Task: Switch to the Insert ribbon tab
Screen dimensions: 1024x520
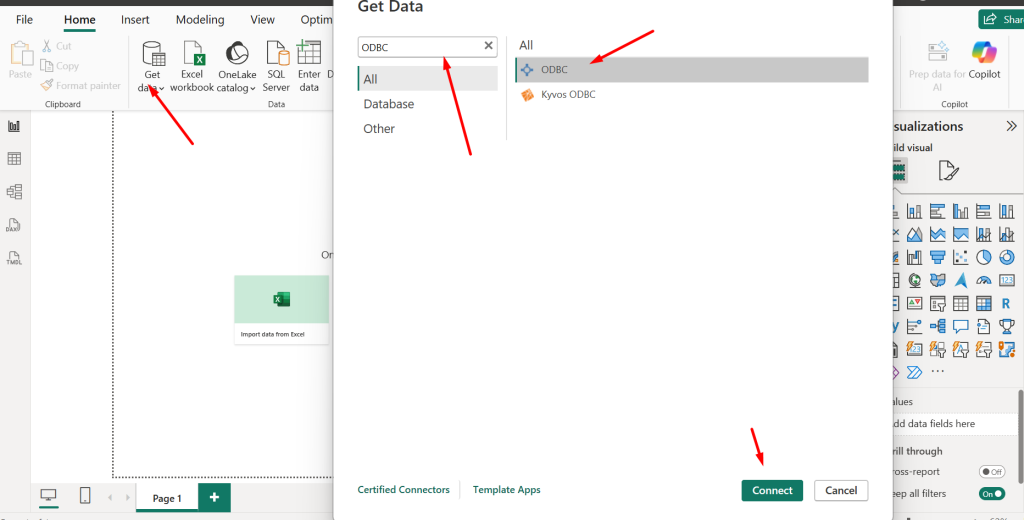Action: click(135, 20)
